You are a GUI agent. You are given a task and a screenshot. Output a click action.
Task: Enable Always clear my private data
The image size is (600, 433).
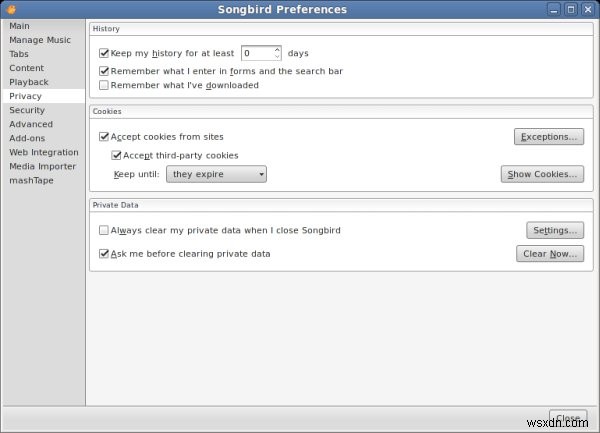[104, 231]
